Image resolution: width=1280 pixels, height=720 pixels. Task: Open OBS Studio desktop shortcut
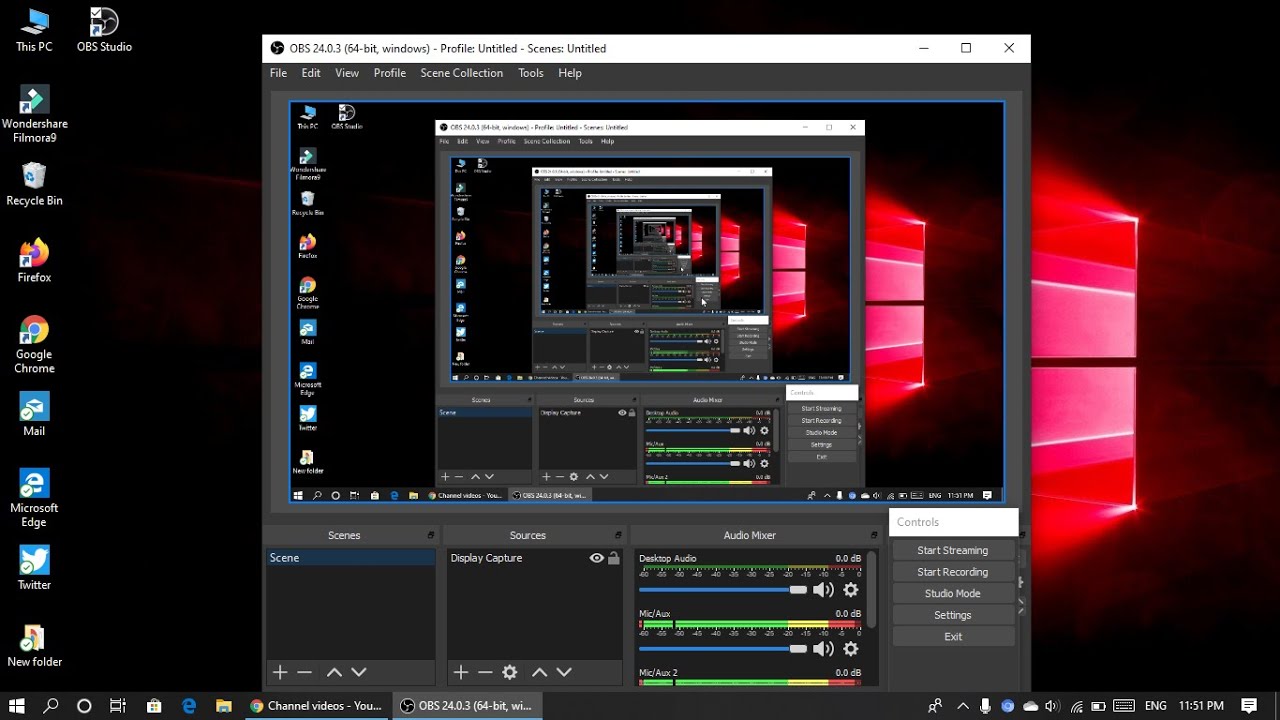tap(104, 30)
